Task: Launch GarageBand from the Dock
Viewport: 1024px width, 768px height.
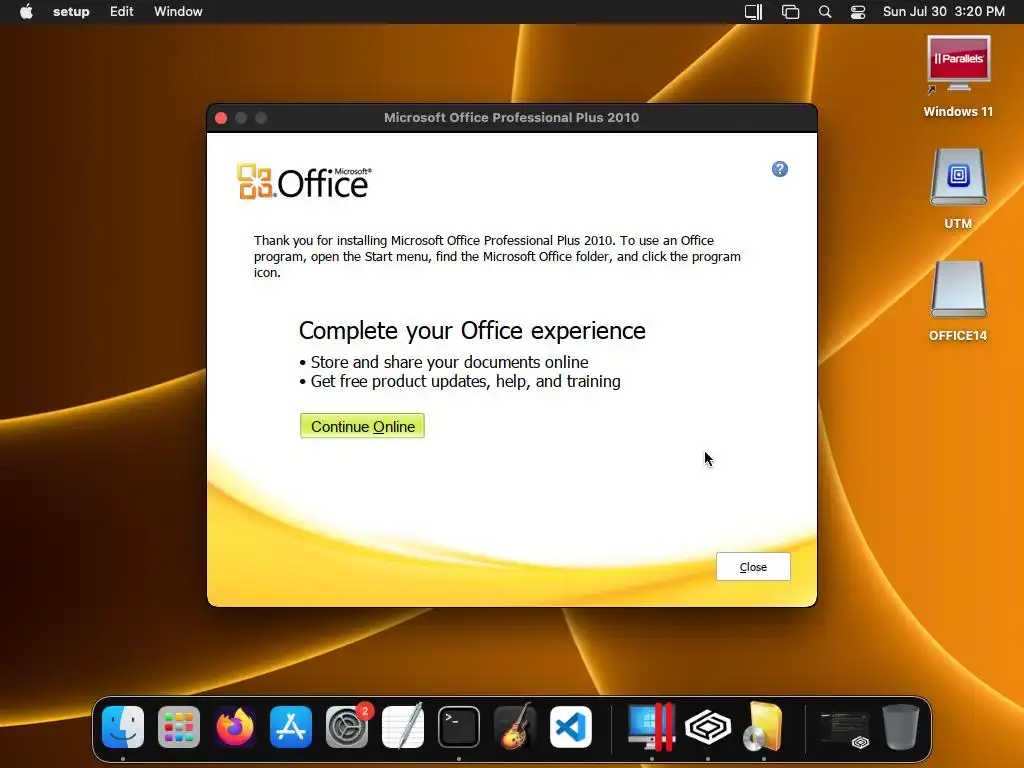Action: [x=515, y=727]
